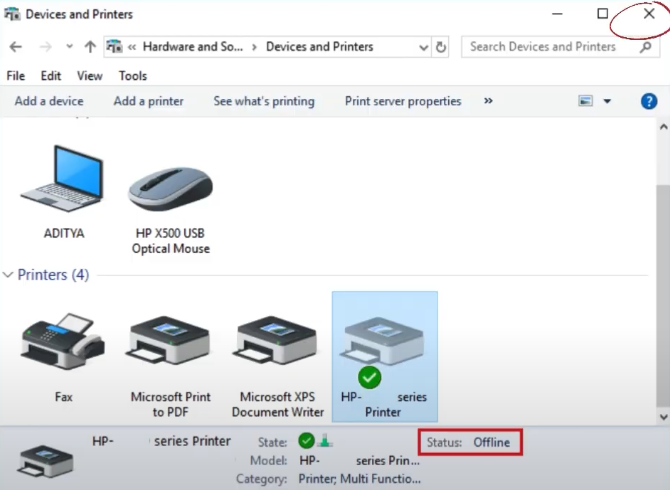Click the printer thumbnail in details pane
Image resolution: width=670 pixels, height=490 pixels.
[x=45, y=461]
